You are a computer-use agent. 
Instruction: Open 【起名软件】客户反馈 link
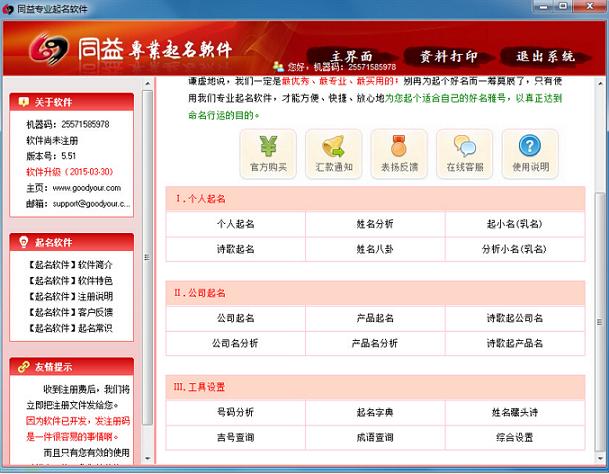(x=70, y=312)
